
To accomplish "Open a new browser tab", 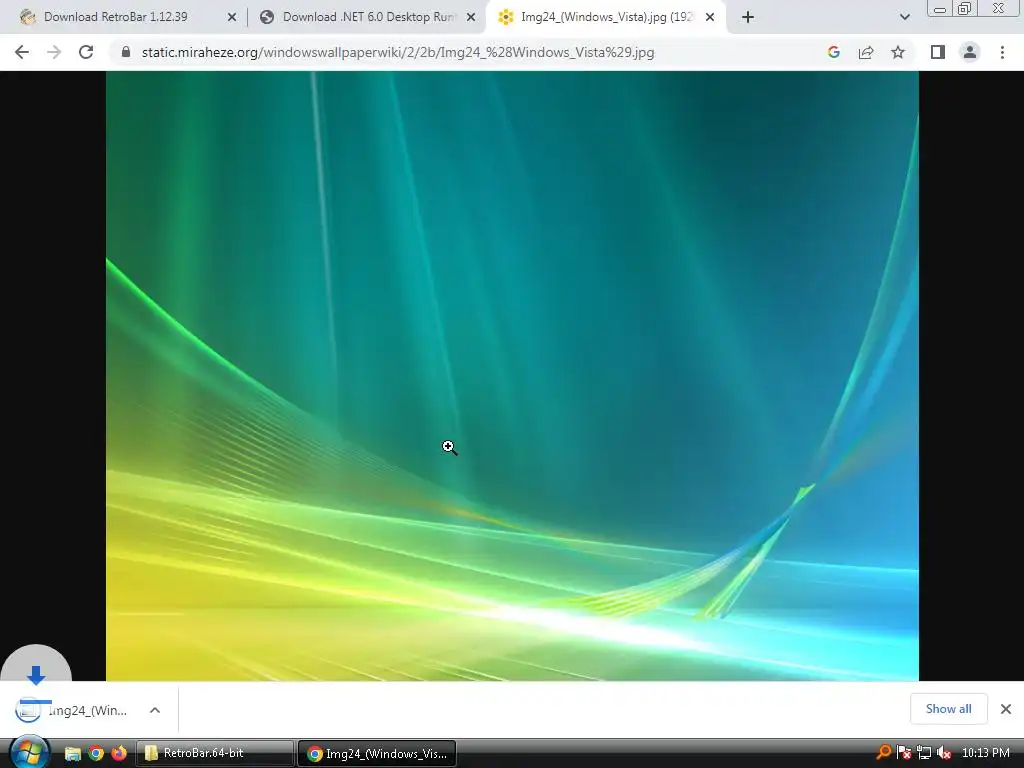I will (748, 17).
